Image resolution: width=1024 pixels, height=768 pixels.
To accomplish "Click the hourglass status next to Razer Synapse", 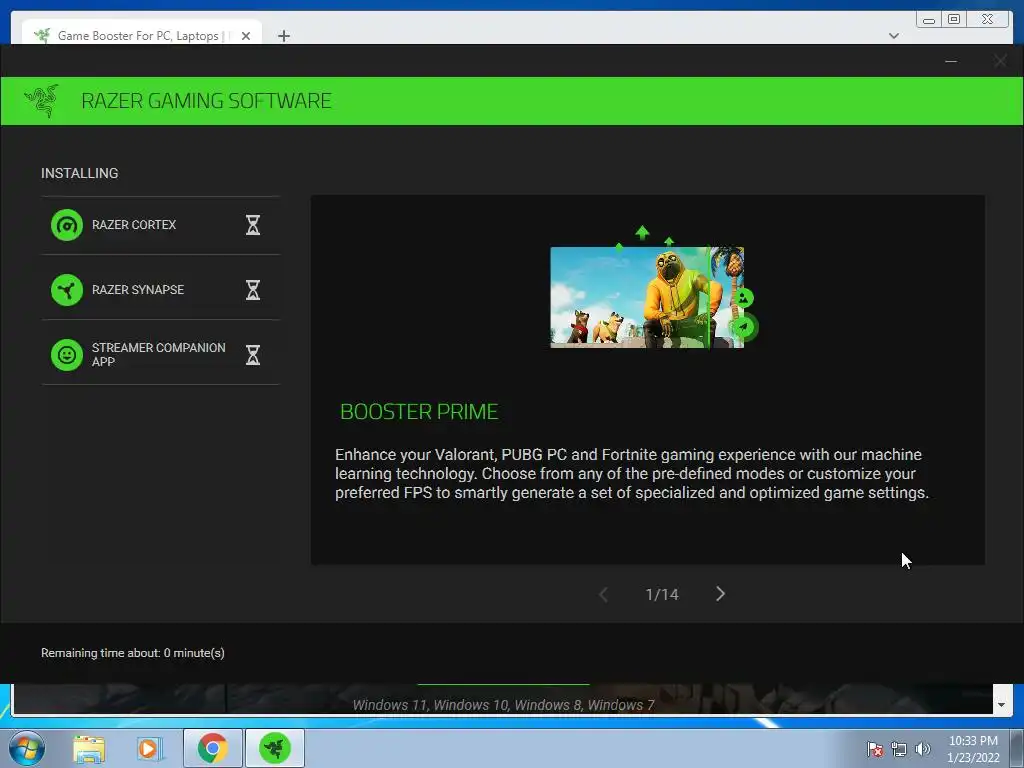I will 253,290.
